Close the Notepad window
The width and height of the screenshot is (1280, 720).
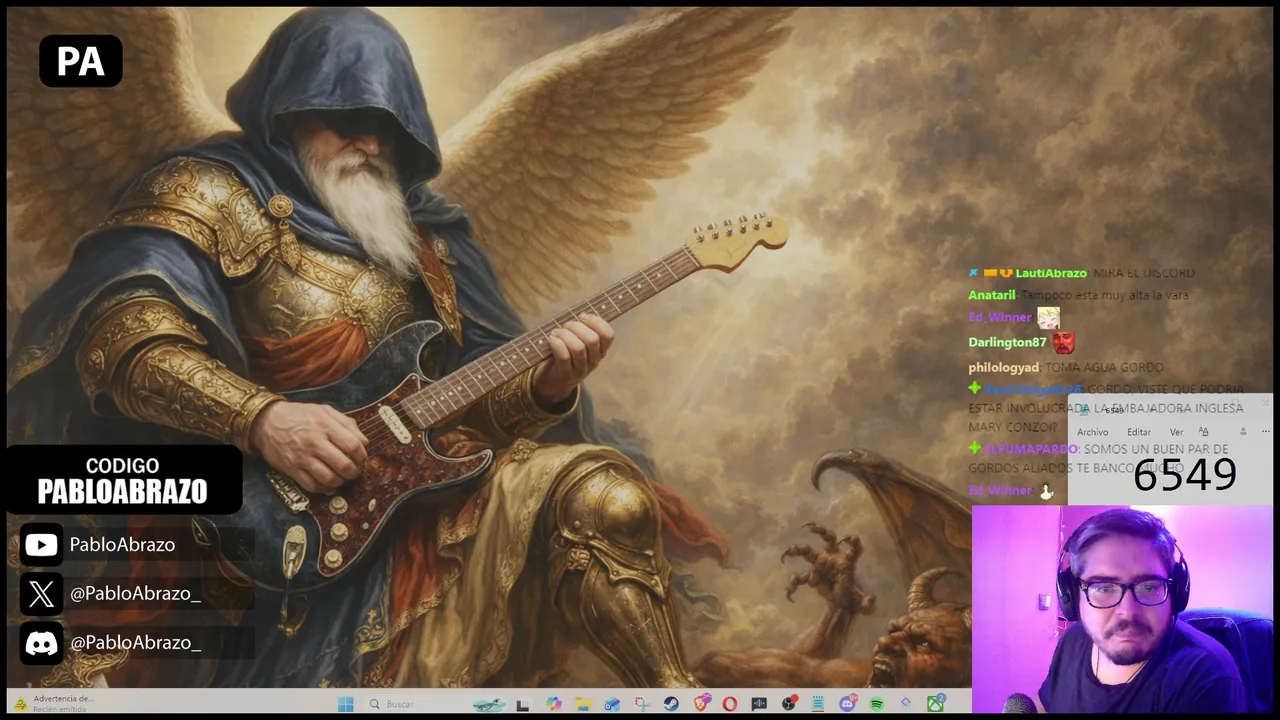[1265, 403]
